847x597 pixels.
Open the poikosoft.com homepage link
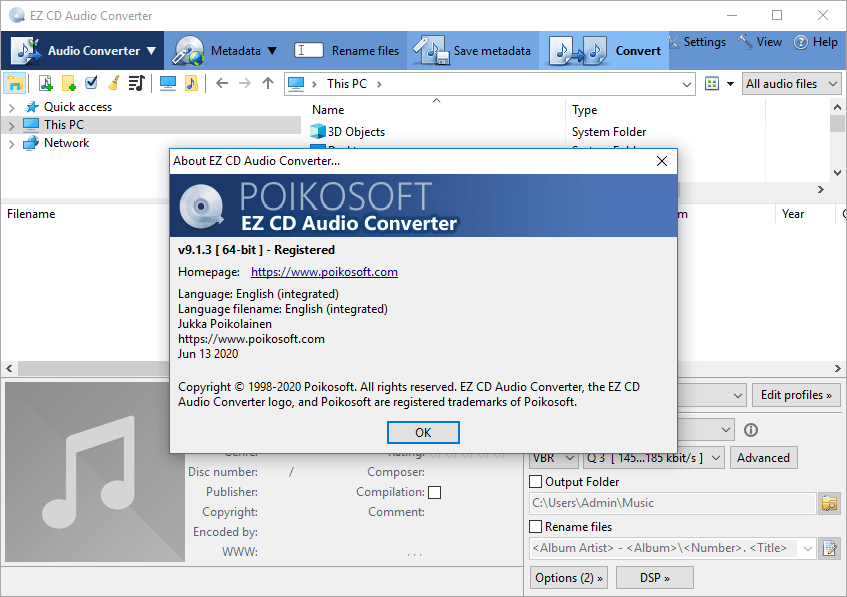pyautogui.click(x=324, y=272)
